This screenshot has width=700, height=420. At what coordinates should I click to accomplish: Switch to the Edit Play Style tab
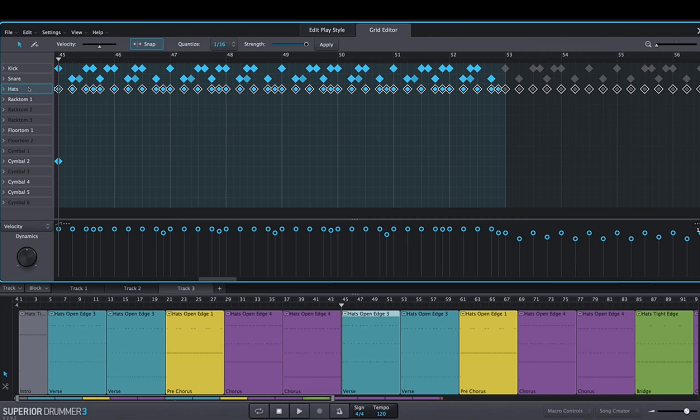point(327,30)
